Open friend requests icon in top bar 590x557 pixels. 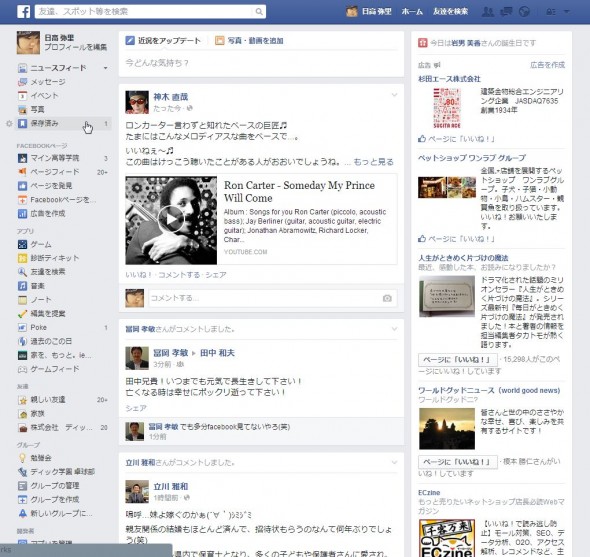pos(488,12)
